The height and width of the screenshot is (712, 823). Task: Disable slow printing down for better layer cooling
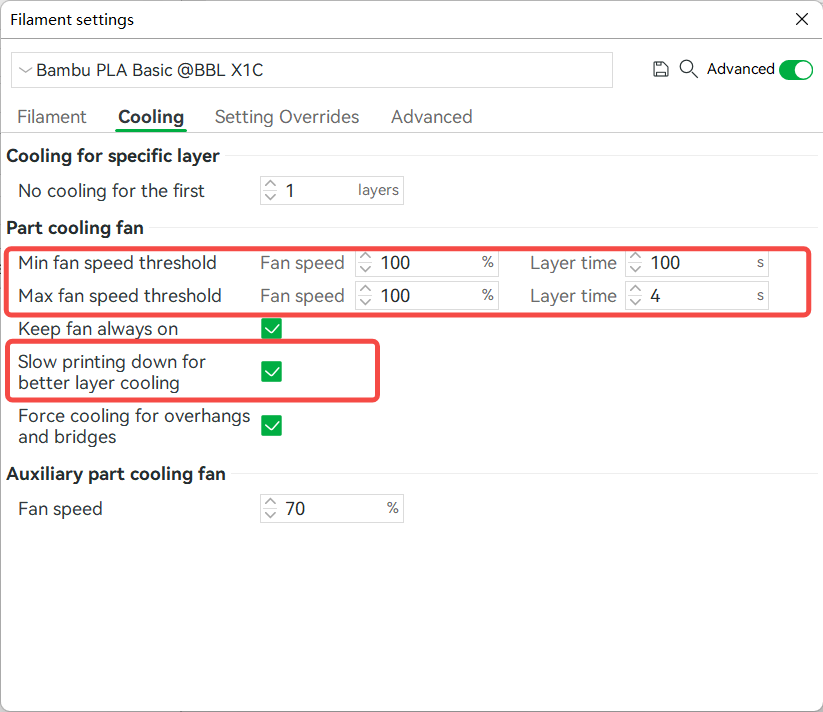(x=271, y=371)
